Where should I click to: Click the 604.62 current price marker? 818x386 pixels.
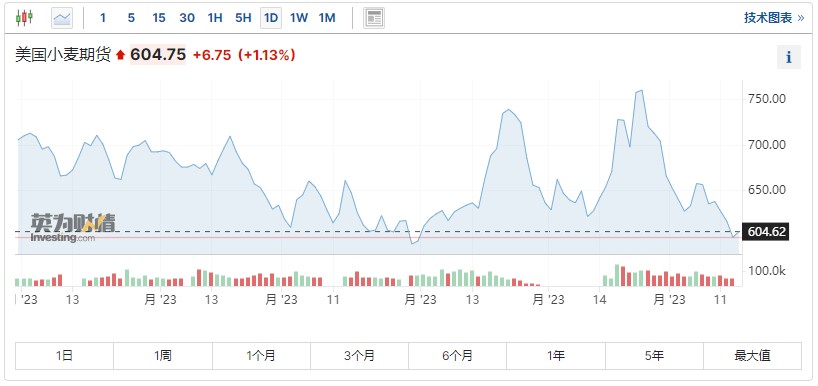[766, 232]
